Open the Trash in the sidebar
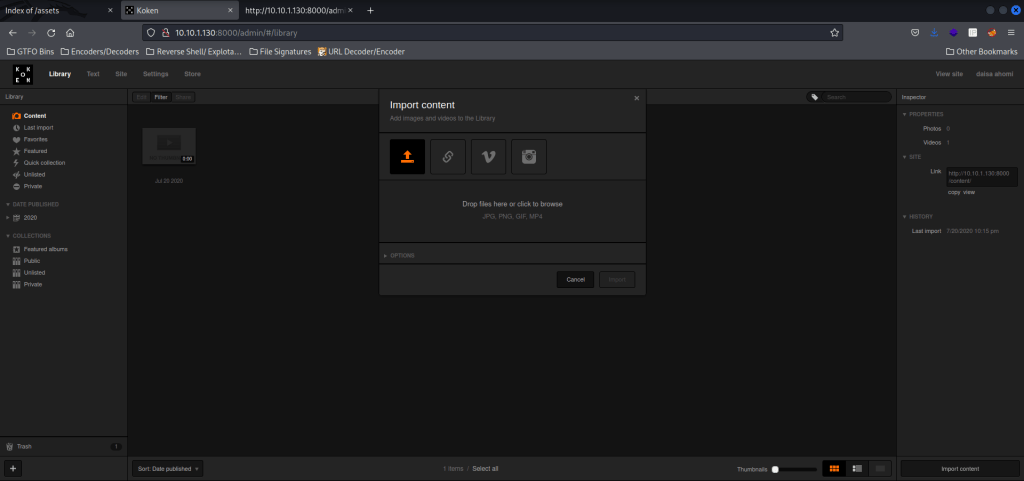Screen dimensions: 1024x481 25,446
